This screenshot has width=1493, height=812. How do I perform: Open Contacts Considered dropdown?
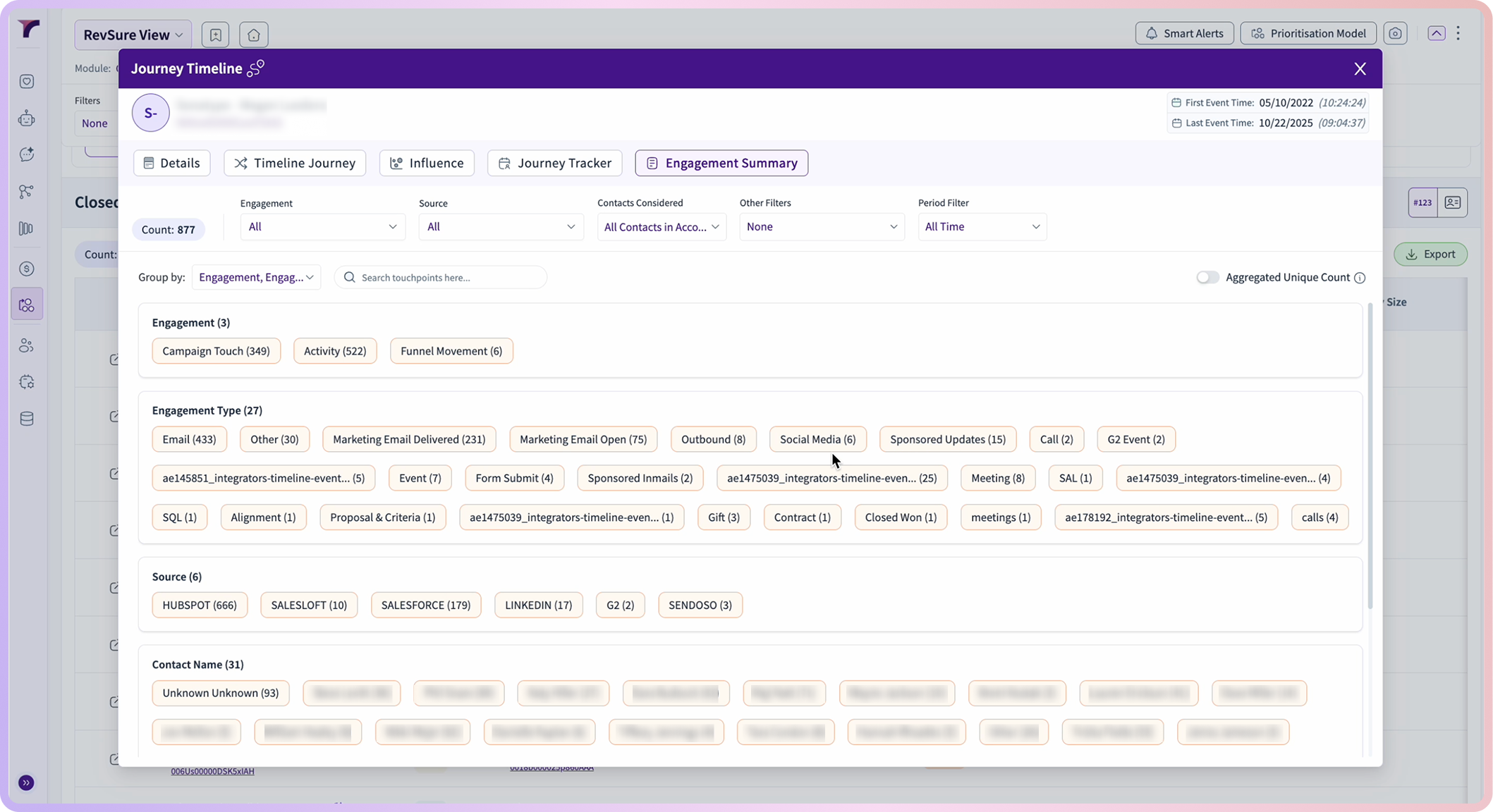pos(661,227)
